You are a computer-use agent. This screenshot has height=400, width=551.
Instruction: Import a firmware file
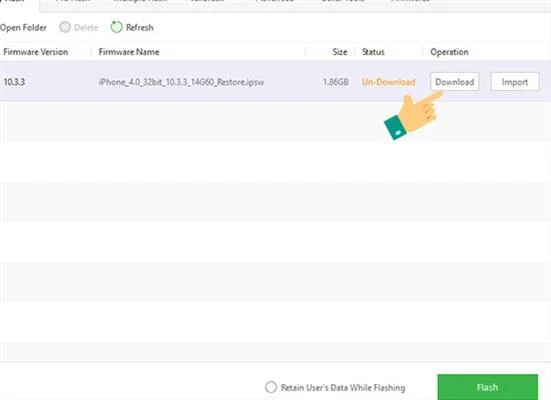[x=515, y=82]
